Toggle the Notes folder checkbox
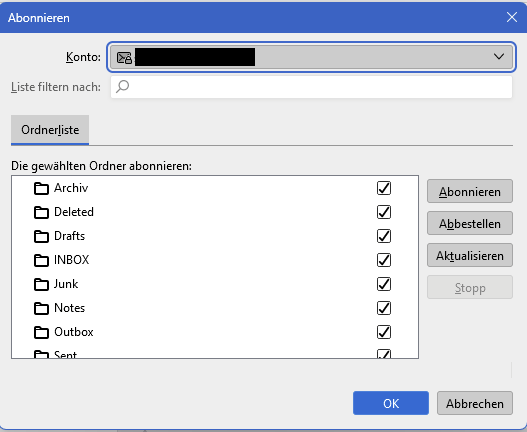The width and height of the screenshot is (527, 432). coord(384,308)
